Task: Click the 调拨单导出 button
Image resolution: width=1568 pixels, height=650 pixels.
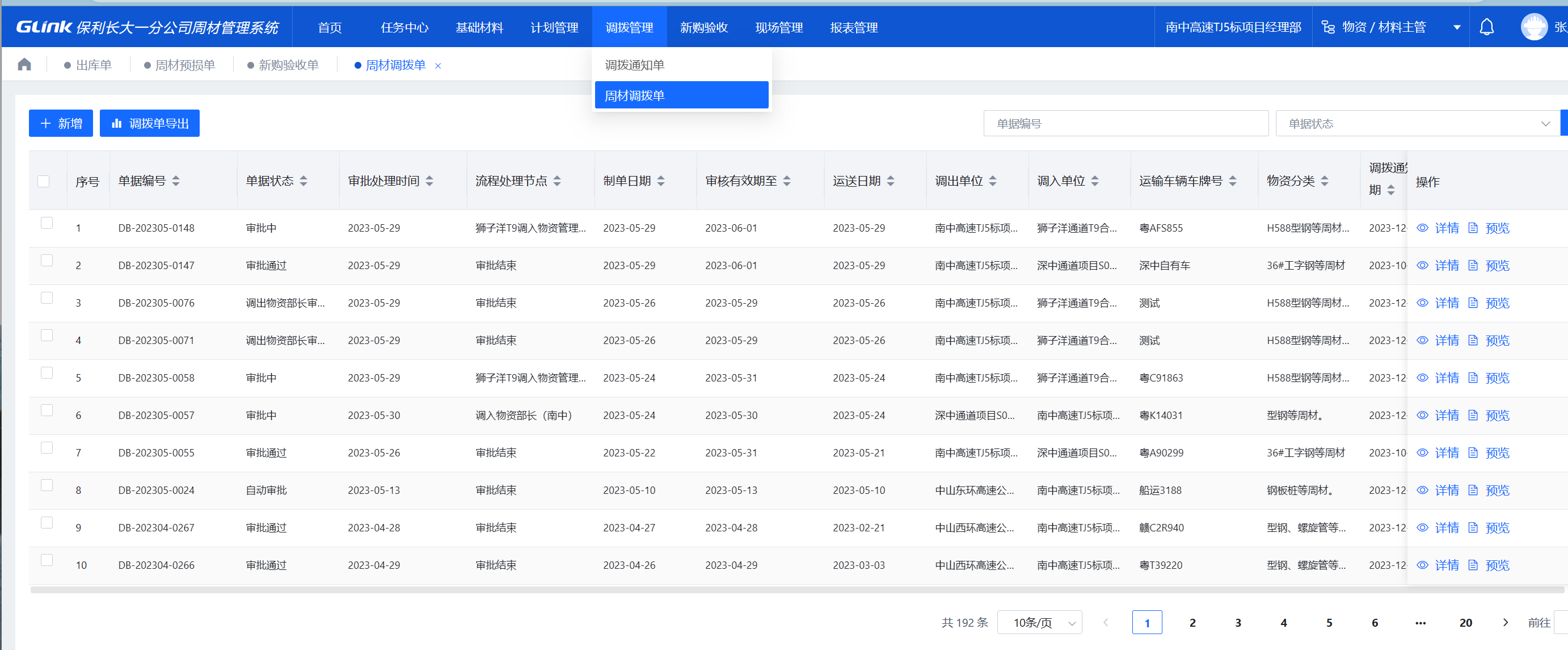Action: (x=150, y=124)
